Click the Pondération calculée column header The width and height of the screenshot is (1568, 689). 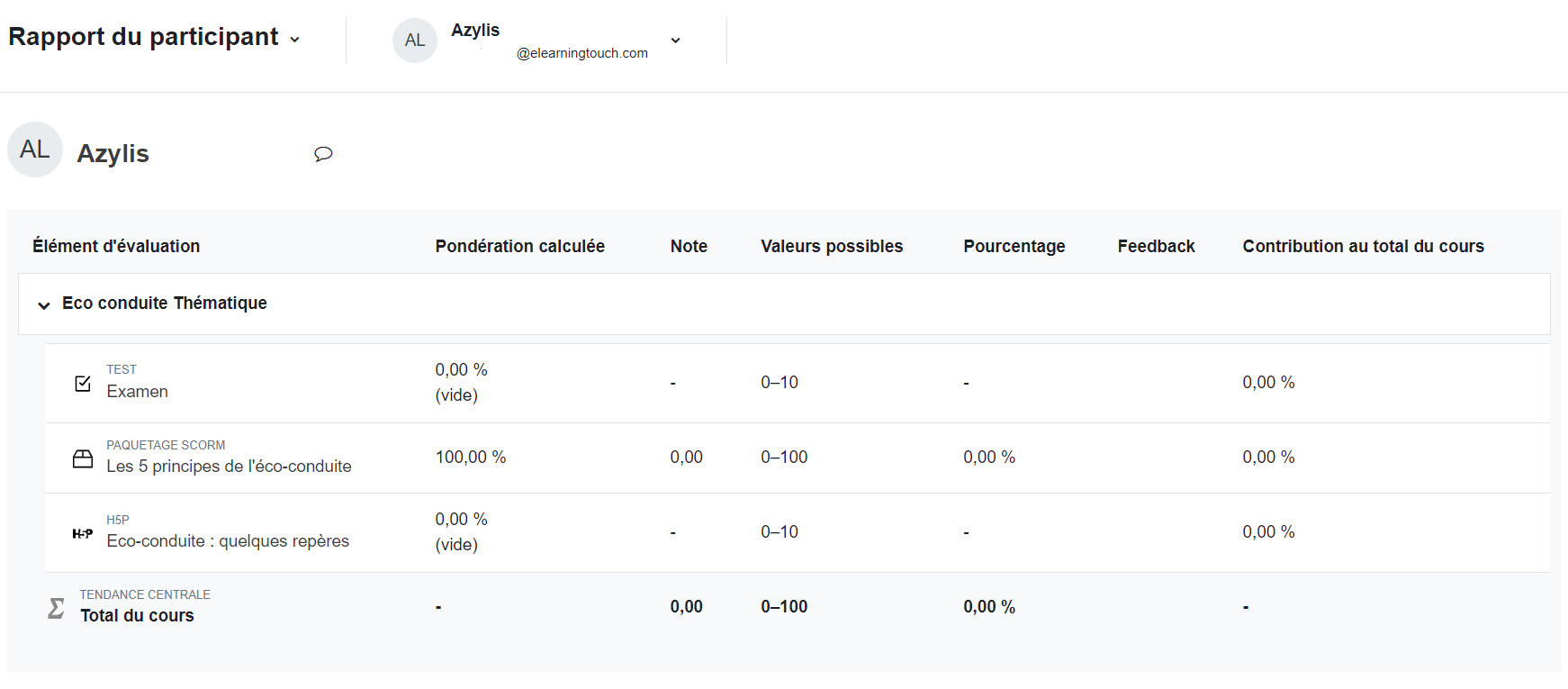pyautogui.click(x=519, y=247)
